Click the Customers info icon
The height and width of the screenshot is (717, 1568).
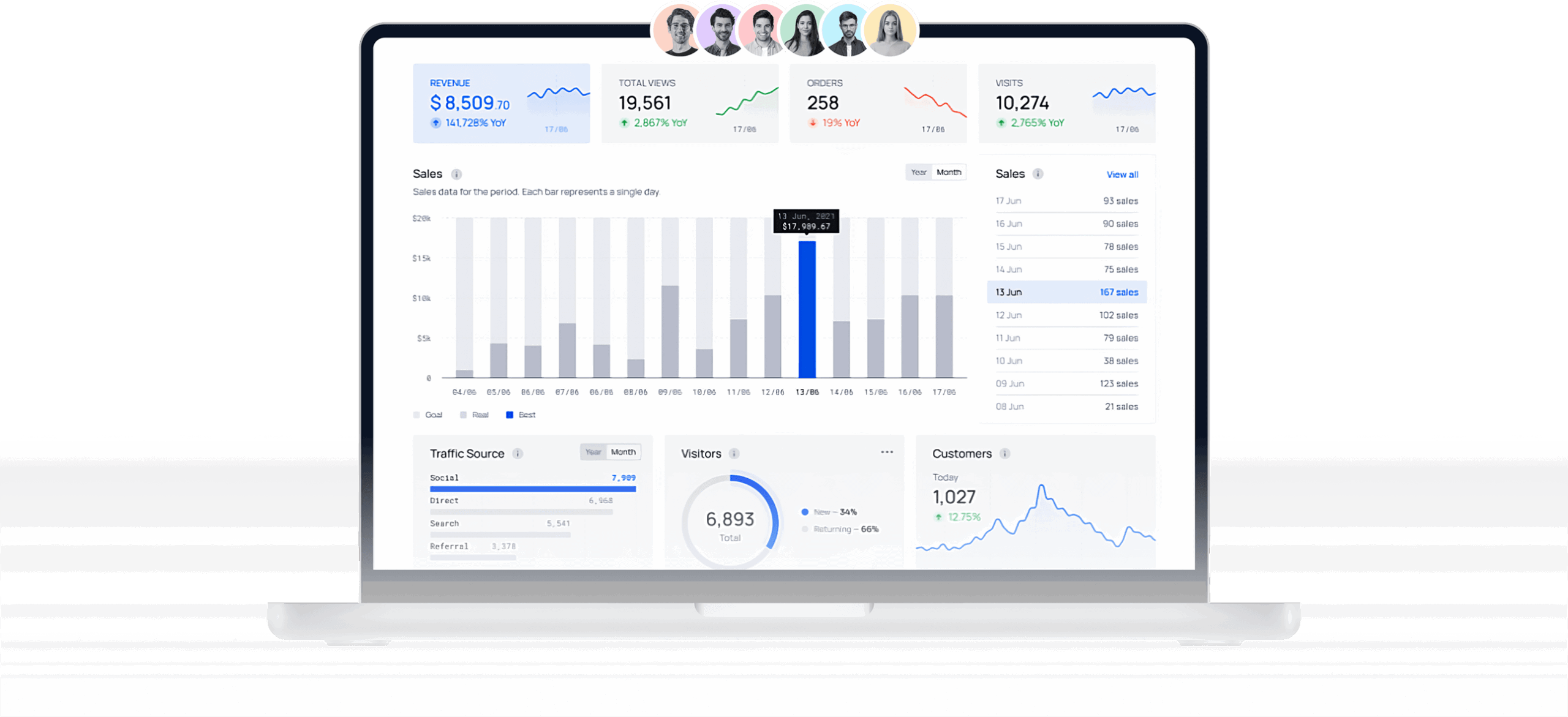tap(1005, 454)
